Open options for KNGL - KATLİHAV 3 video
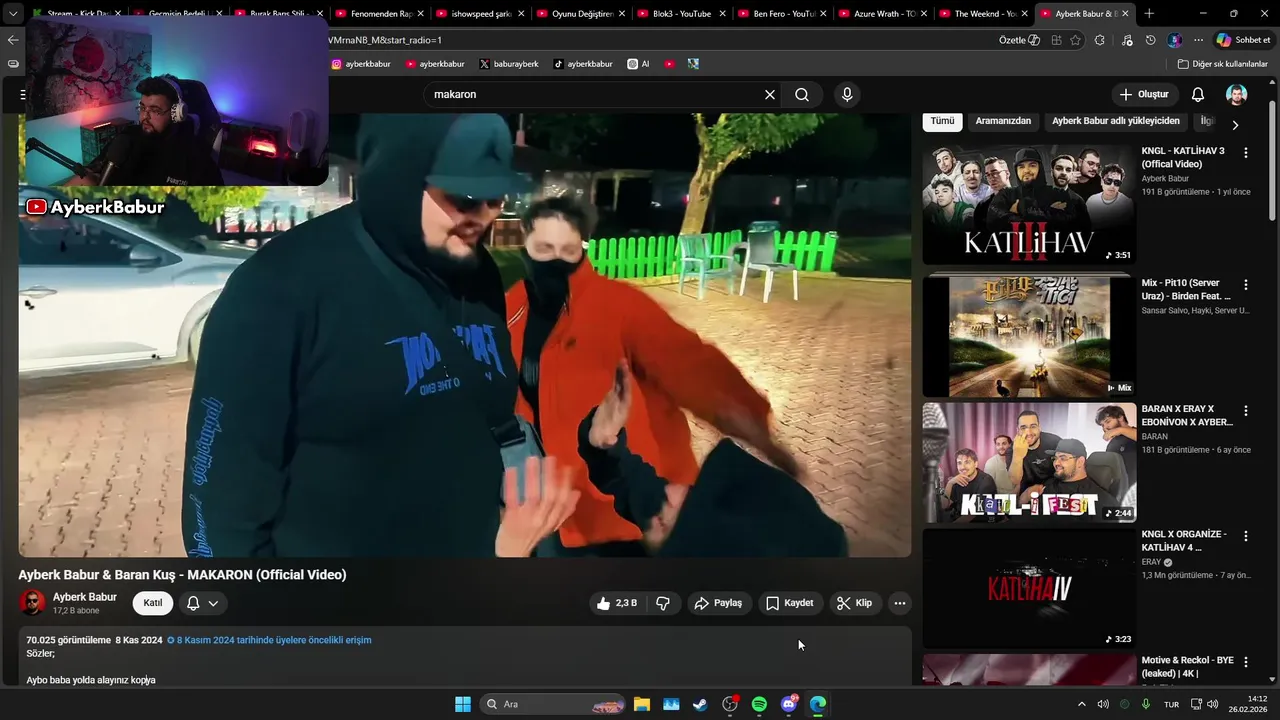Screen dimensions: 1280x720 (1246, 153)
